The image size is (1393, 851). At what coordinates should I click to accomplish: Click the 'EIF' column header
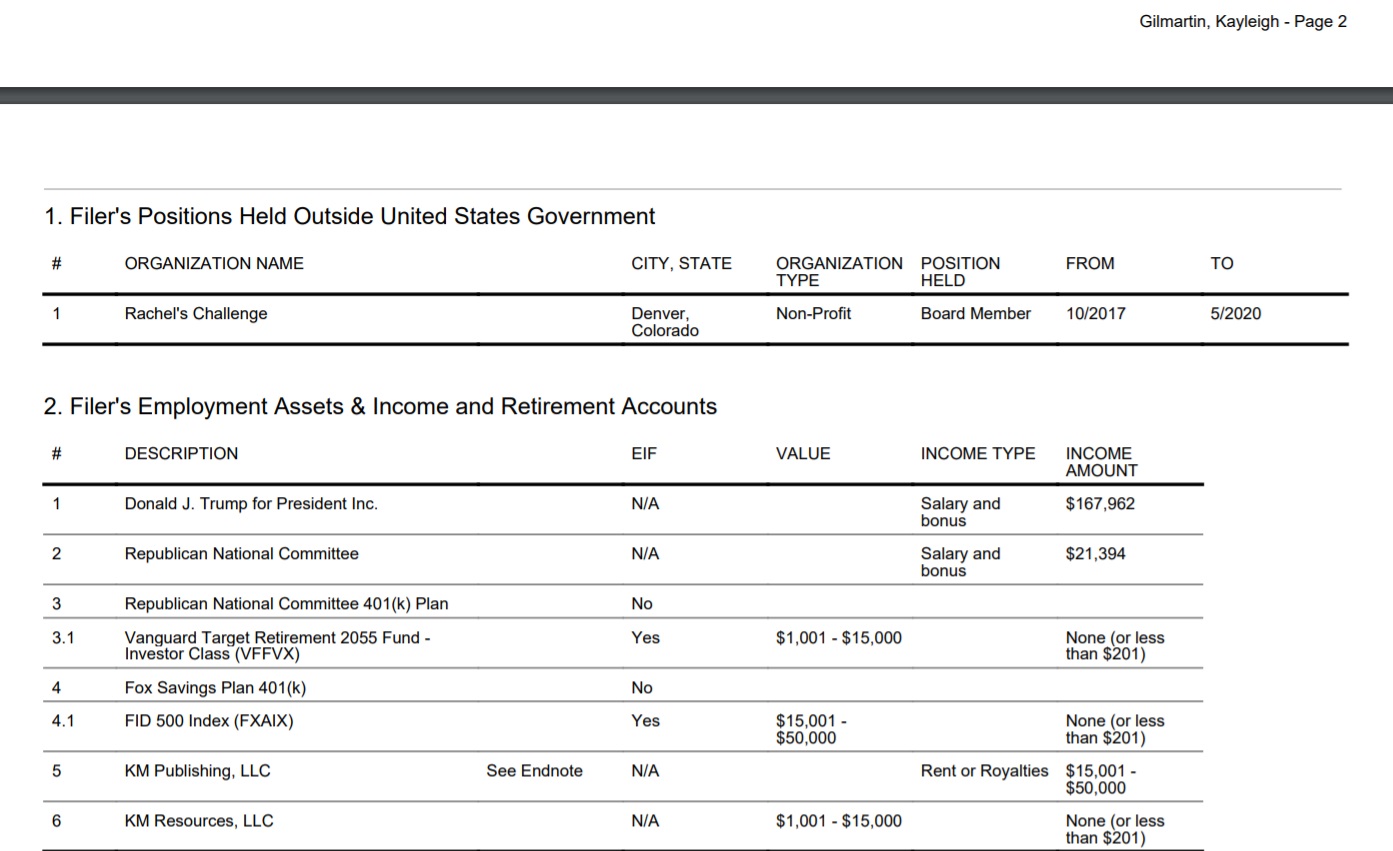click(x=644, y=454)
